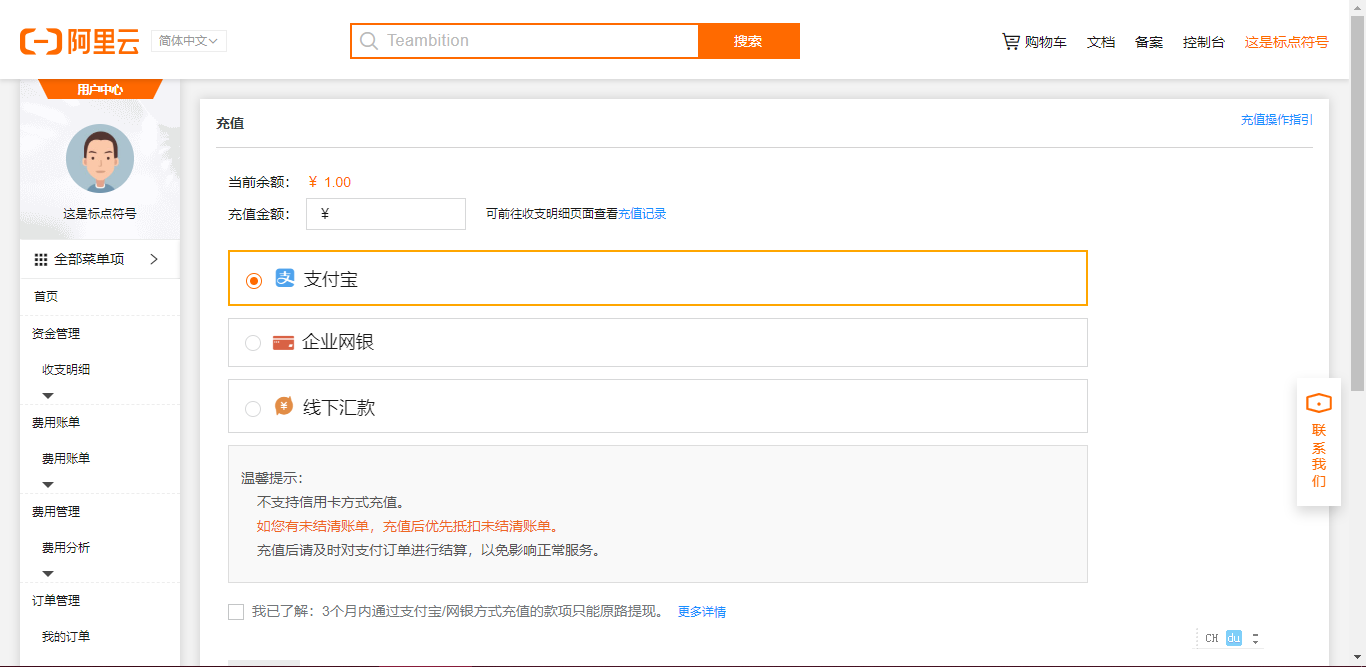This screenshot has height=667, width=1366.
Task: Open the 首页 sidebar item
Action: (44, 296)
